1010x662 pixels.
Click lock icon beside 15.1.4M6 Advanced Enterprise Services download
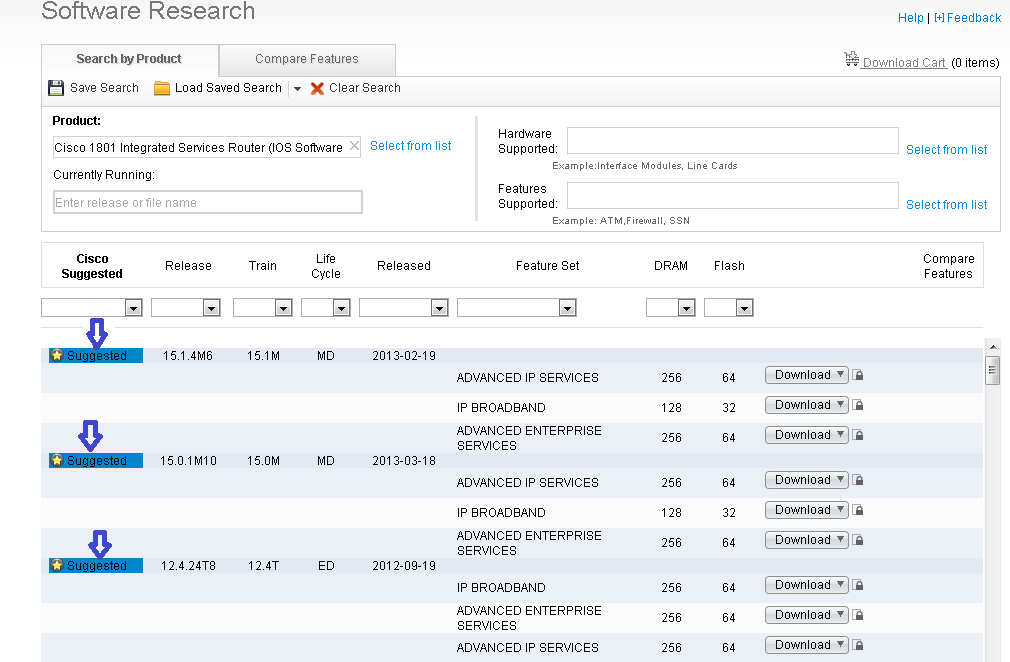click(x=858, y=435)
